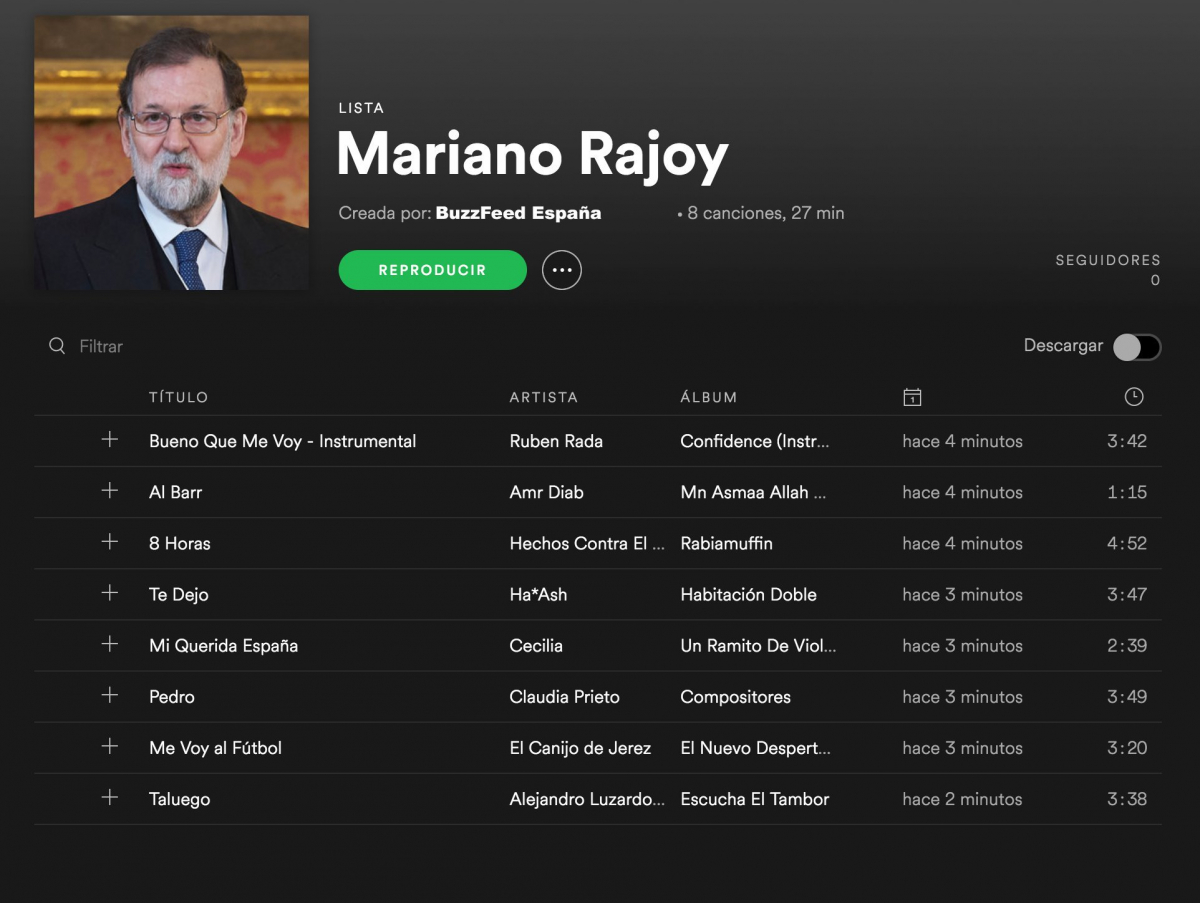Click the Mariano Rajoy playlist cover image

click(x=172, y=153)
